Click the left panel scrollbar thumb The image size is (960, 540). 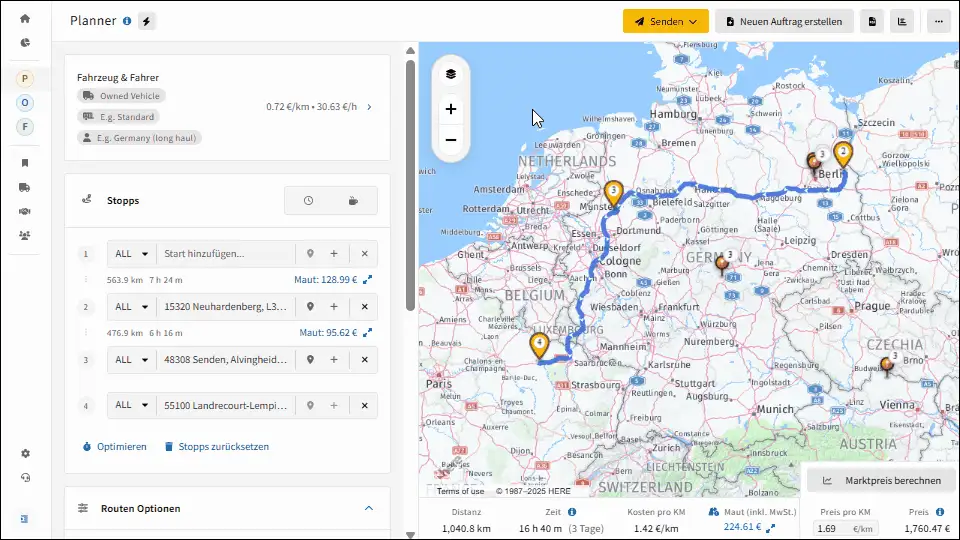[x=411, y=185]
